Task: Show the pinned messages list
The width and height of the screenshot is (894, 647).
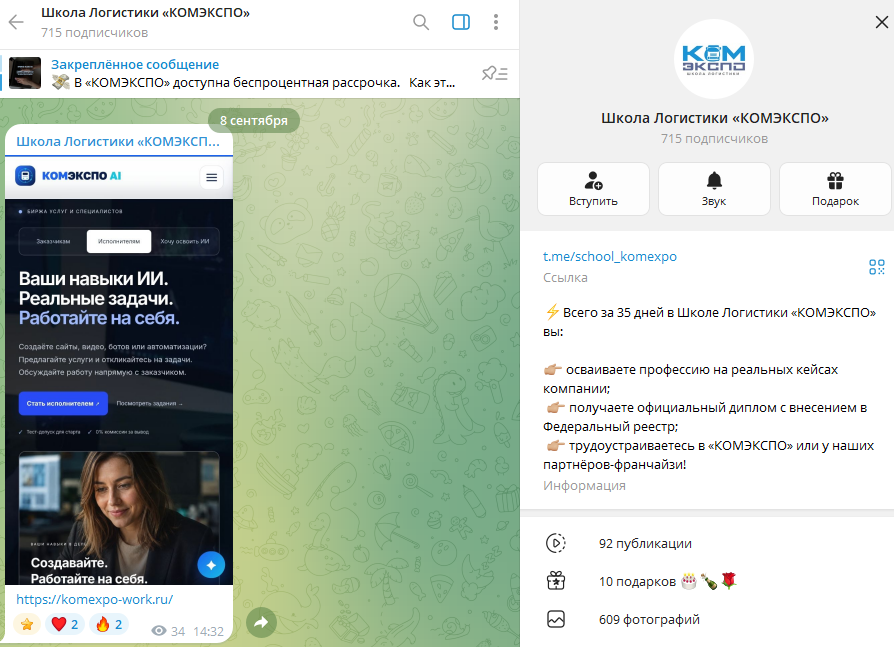Action: [x=494, y=74]
